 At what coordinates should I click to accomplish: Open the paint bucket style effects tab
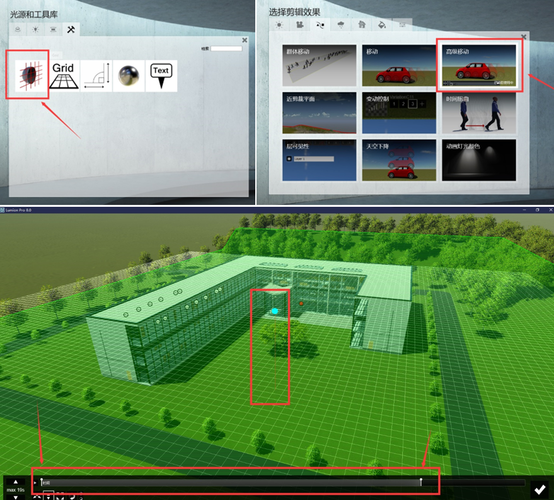coord(382,25)
